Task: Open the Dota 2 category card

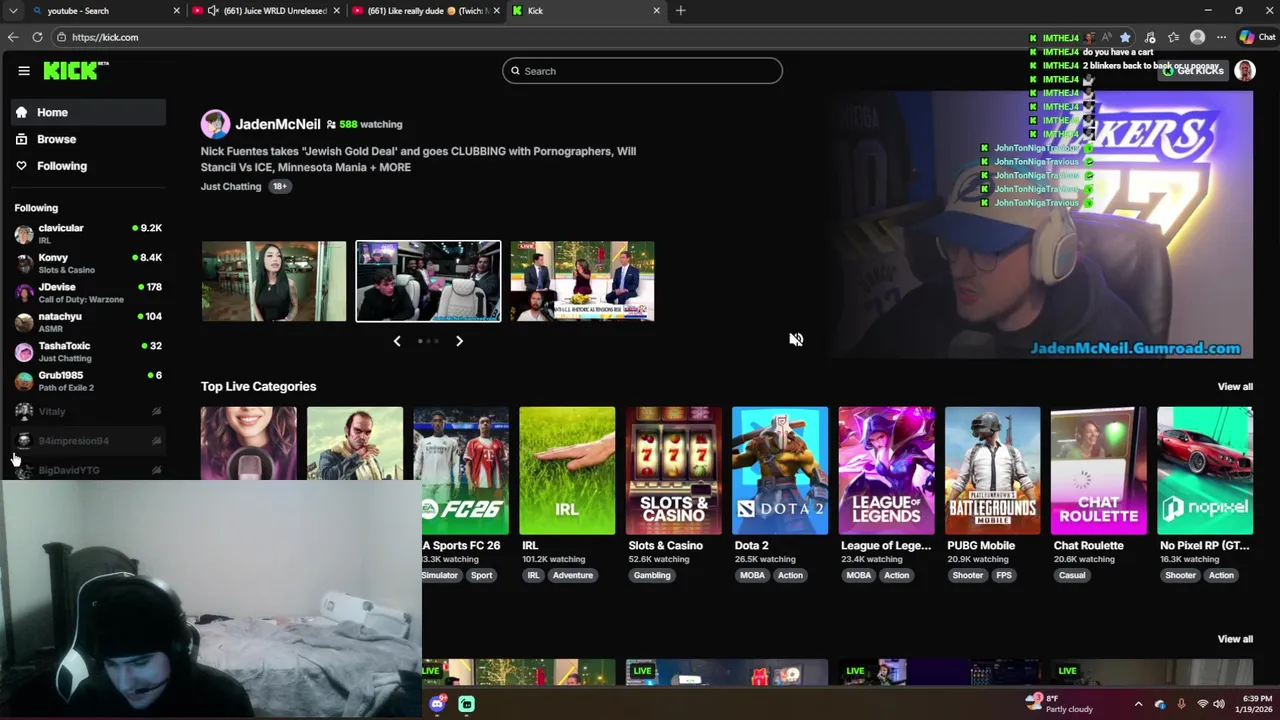Action: tap(780, 470)
